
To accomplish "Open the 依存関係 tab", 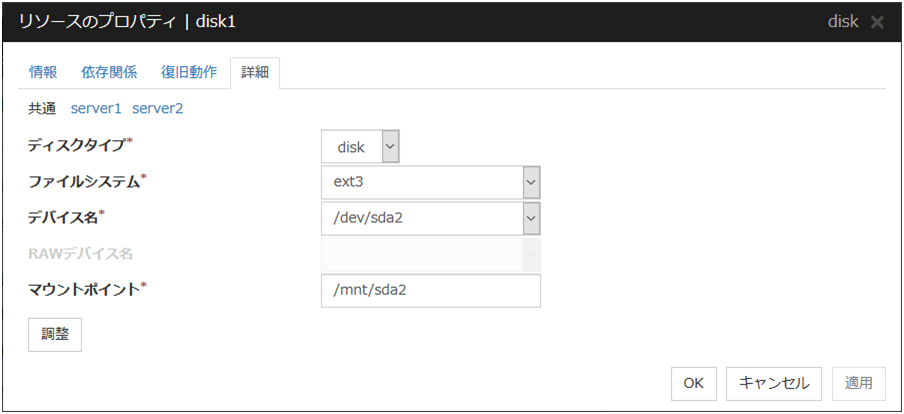I will (x=108, y=72).
